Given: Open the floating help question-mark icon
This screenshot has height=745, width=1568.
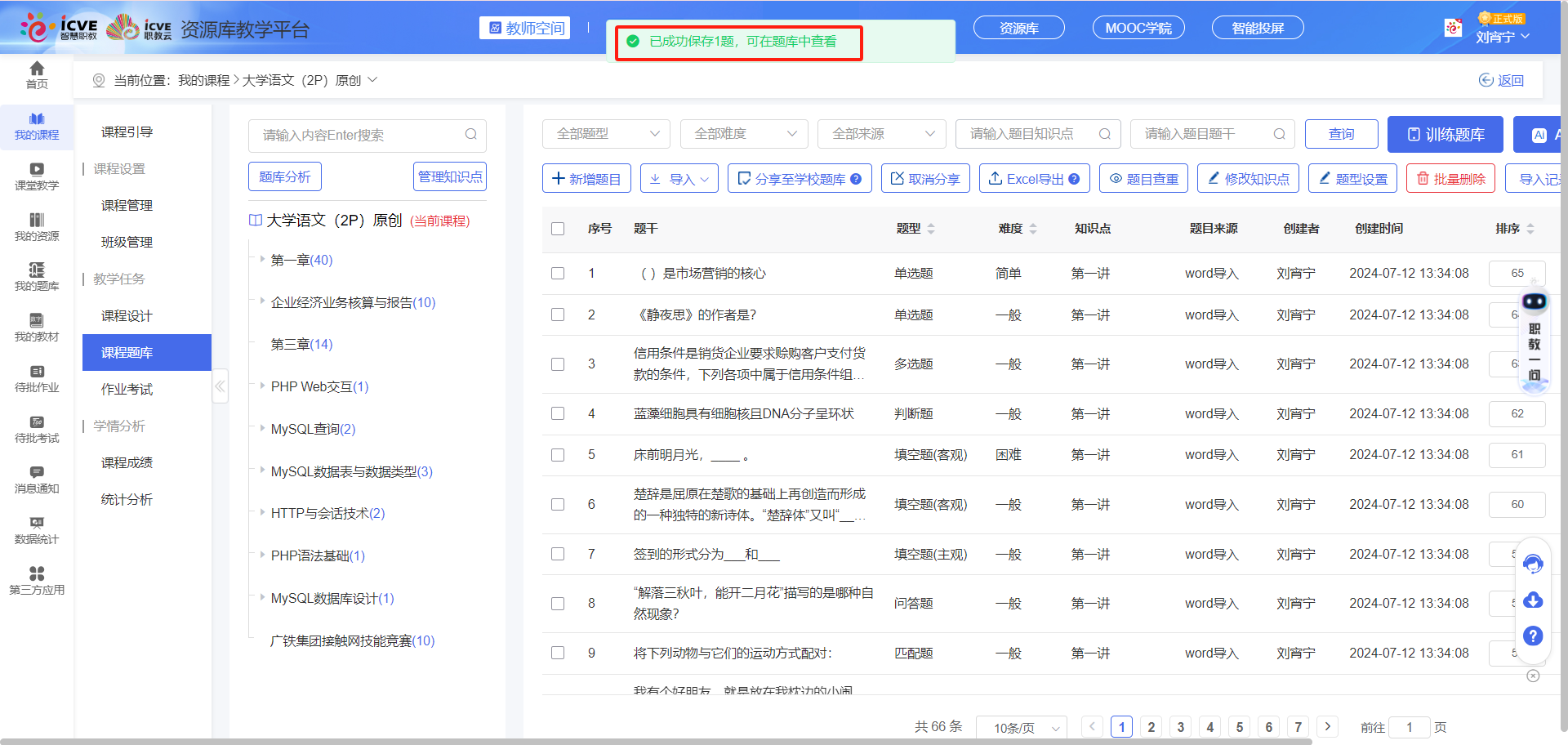Looking at the screenshot, I should click(x=1533, y=636).
